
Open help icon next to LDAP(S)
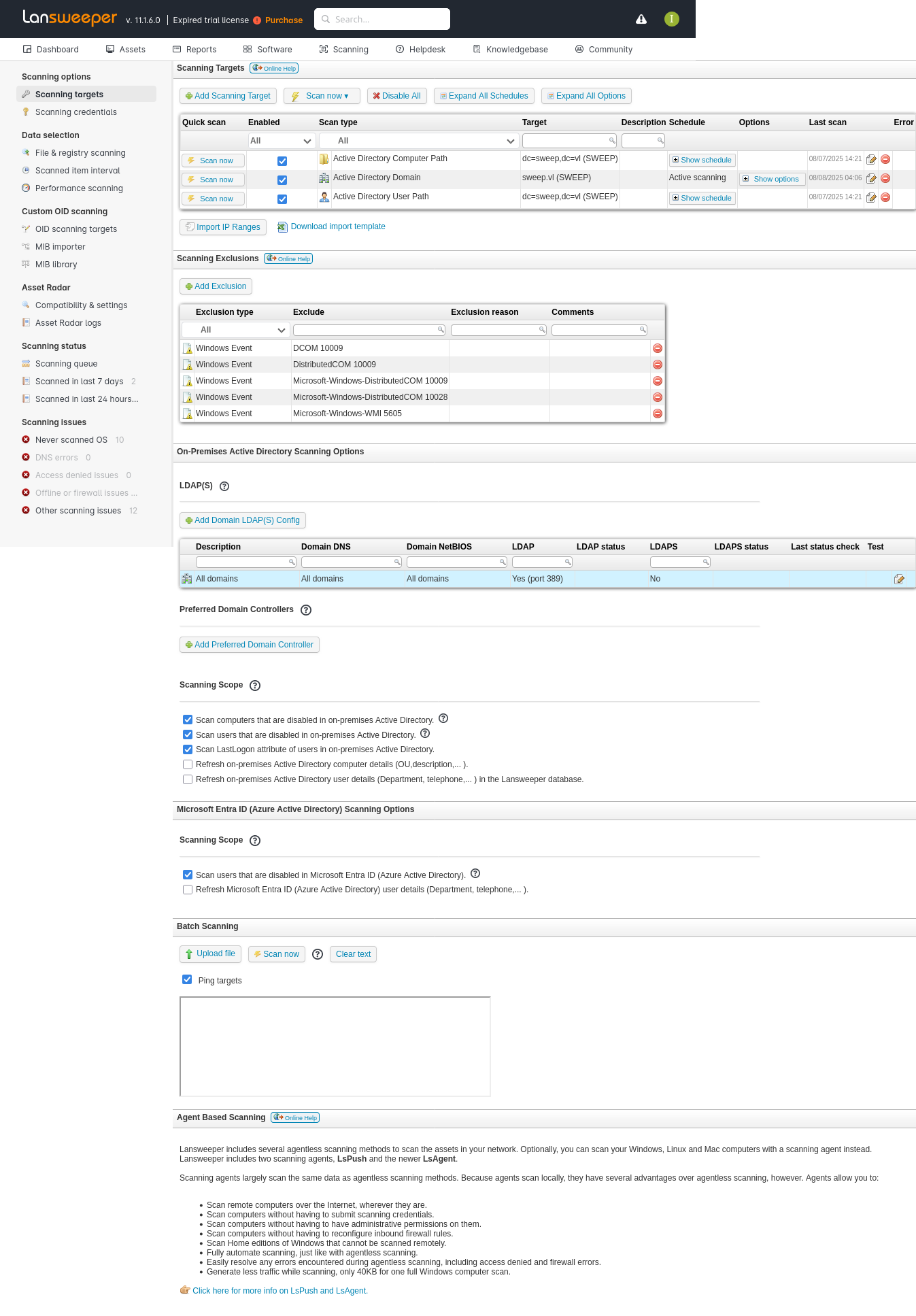point(224,486)
